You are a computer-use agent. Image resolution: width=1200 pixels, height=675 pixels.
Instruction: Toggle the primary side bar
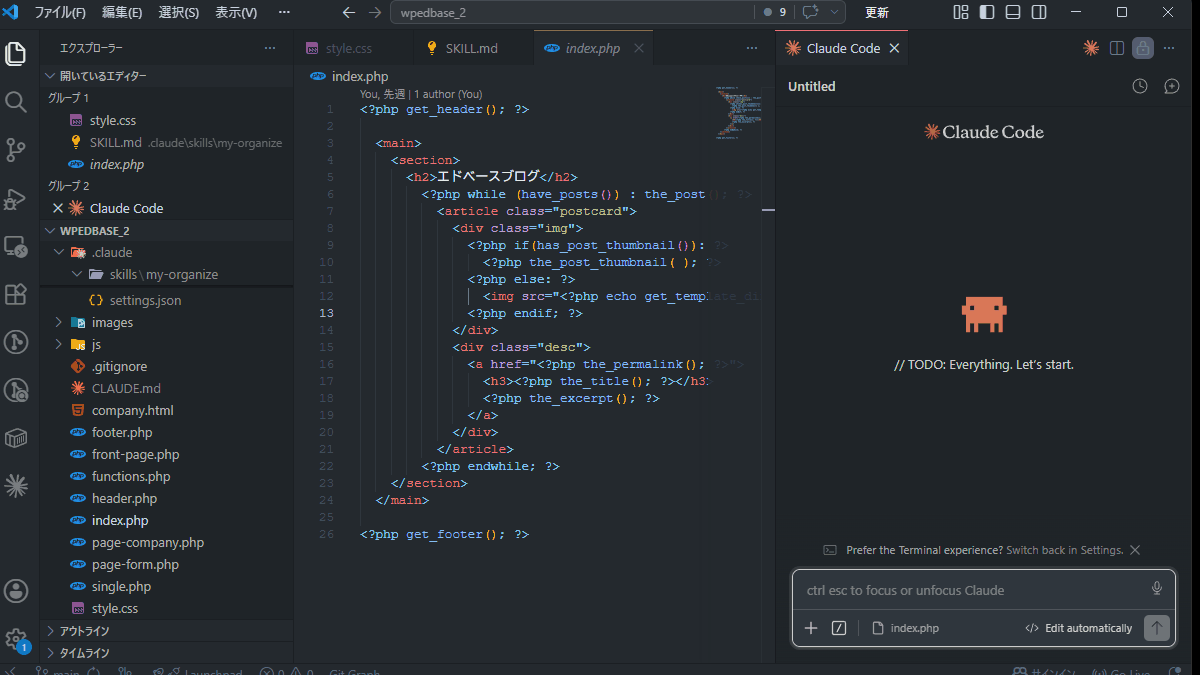[x=987, y=13]
